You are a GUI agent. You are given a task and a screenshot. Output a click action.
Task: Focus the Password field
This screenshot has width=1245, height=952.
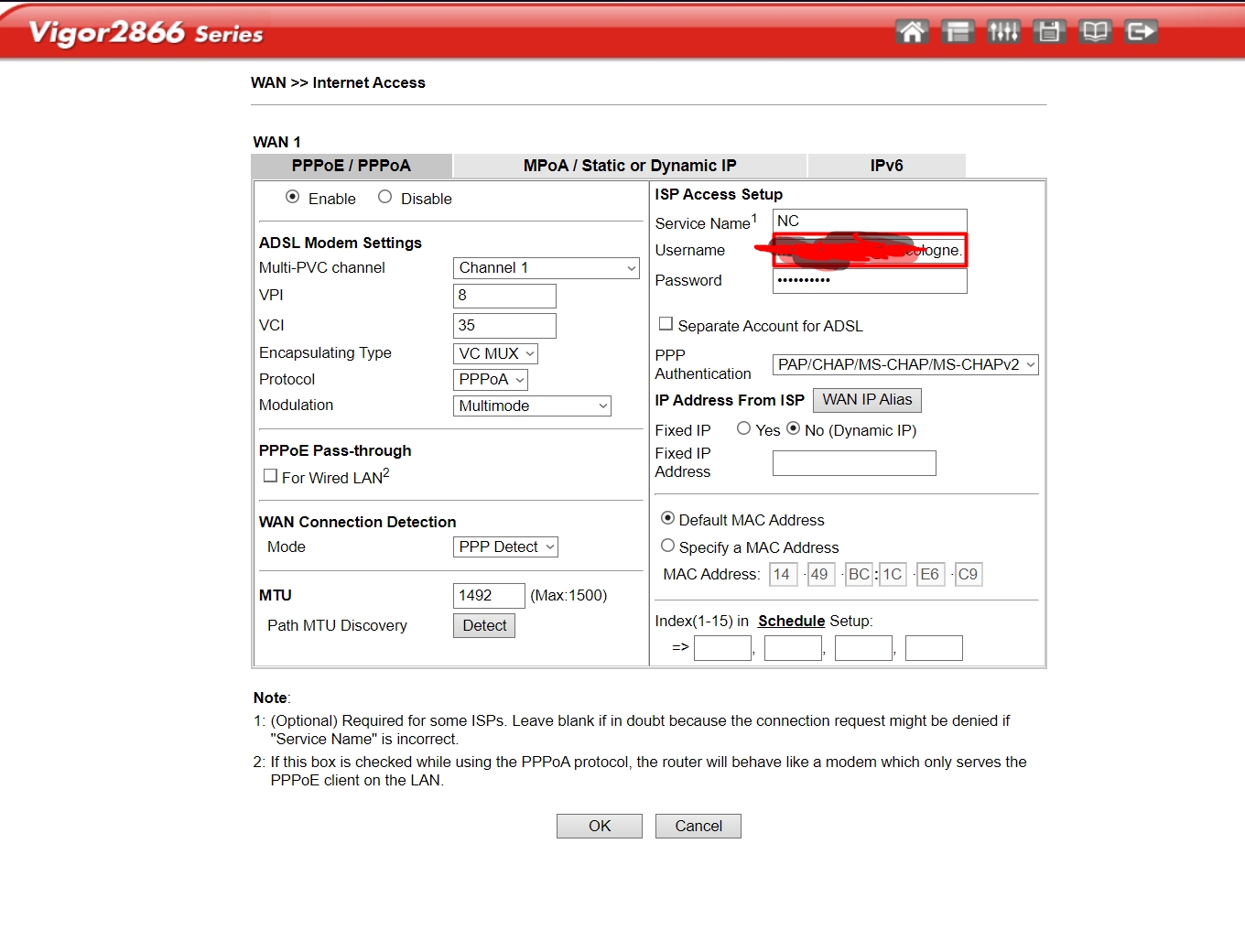tap(870, 280)
